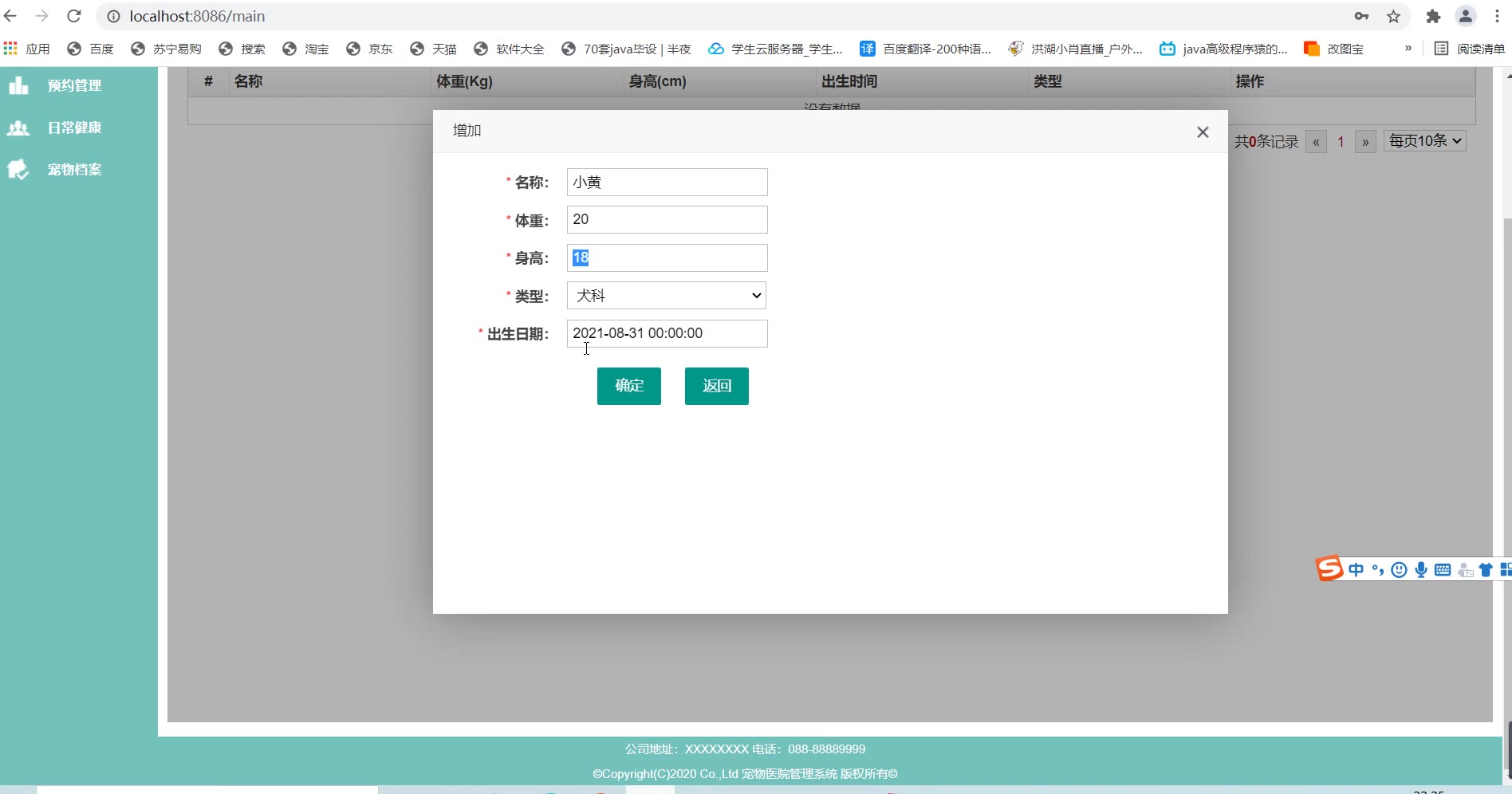
Task: Open the Extensions puzzle icon
Action: click(1433, 16)
